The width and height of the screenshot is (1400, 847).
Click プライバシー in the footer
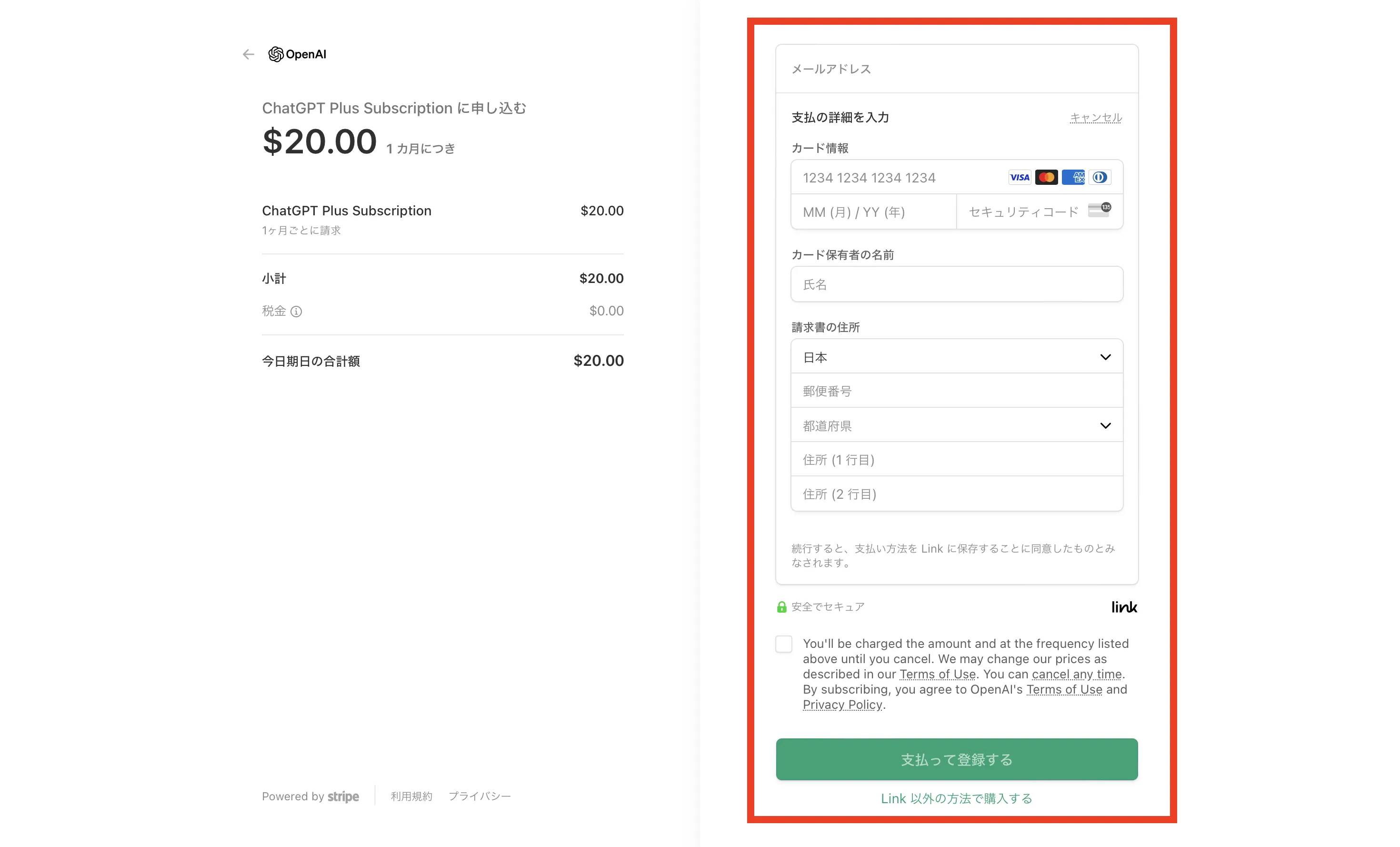(480, 797)
